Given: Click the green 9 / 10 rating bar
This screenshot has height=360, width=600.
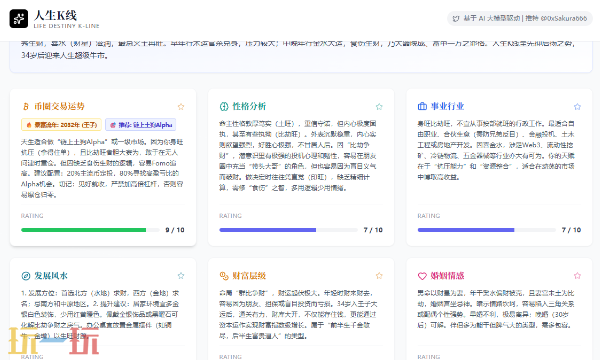Looking at the screenshot, I should tap(90, 230).
